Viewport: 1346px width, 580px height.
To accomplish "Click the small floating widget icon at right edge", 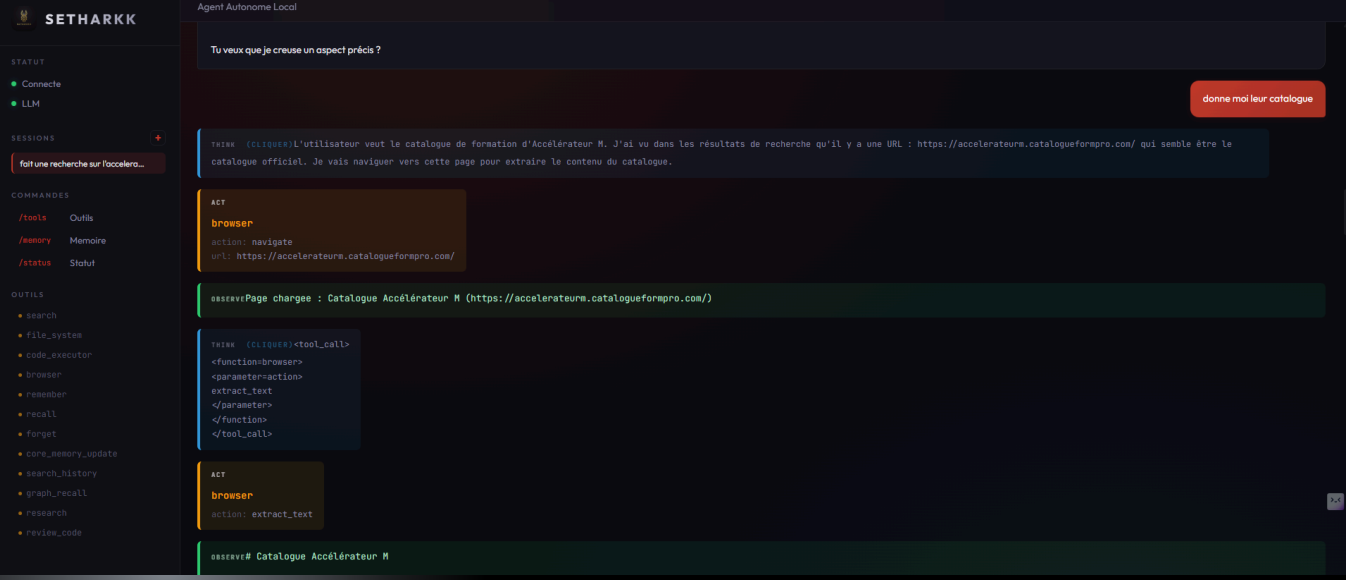I will (1335, 501).
